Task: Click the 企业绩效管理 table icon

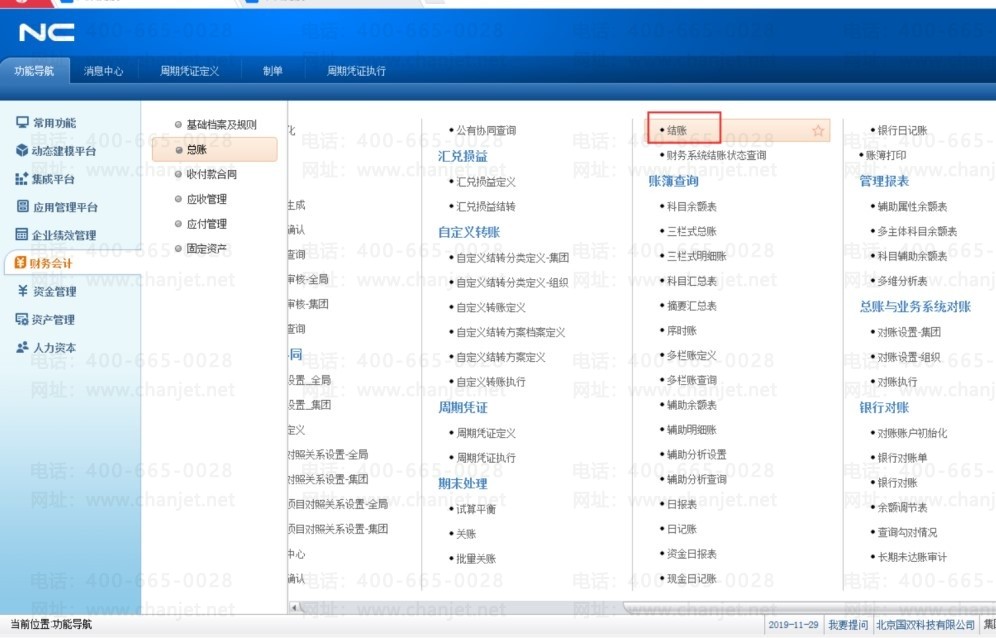Action: [x=22, y=234]
